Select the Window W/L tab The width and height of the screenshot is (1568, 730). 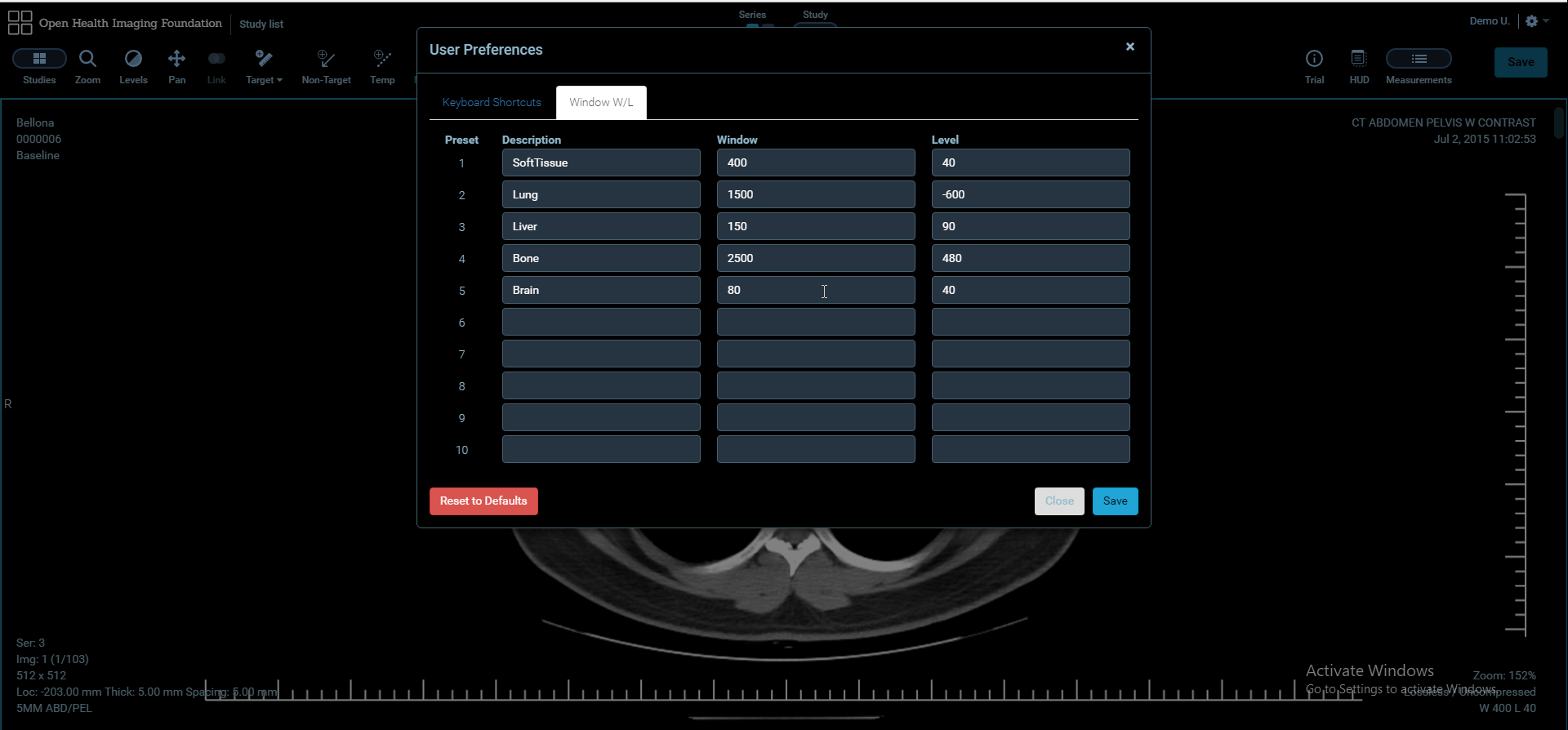point(601,103)
